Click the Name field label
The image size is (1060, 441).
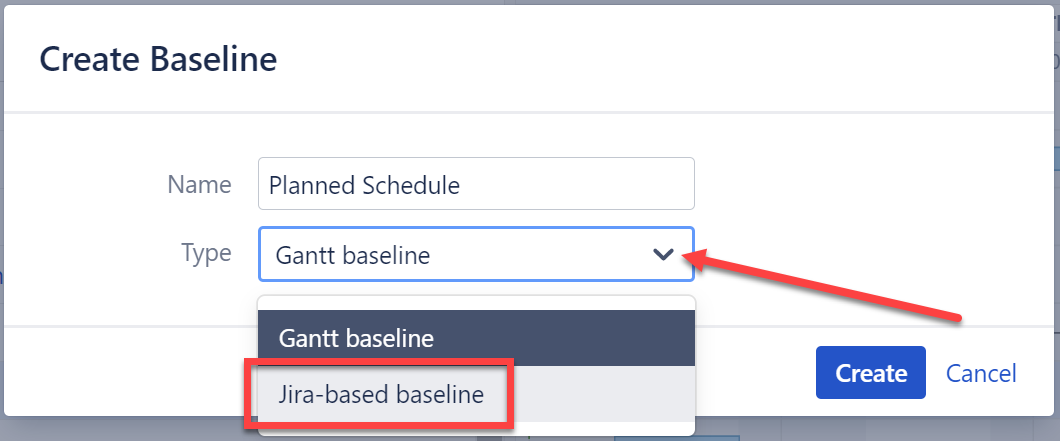click(199, 184)
